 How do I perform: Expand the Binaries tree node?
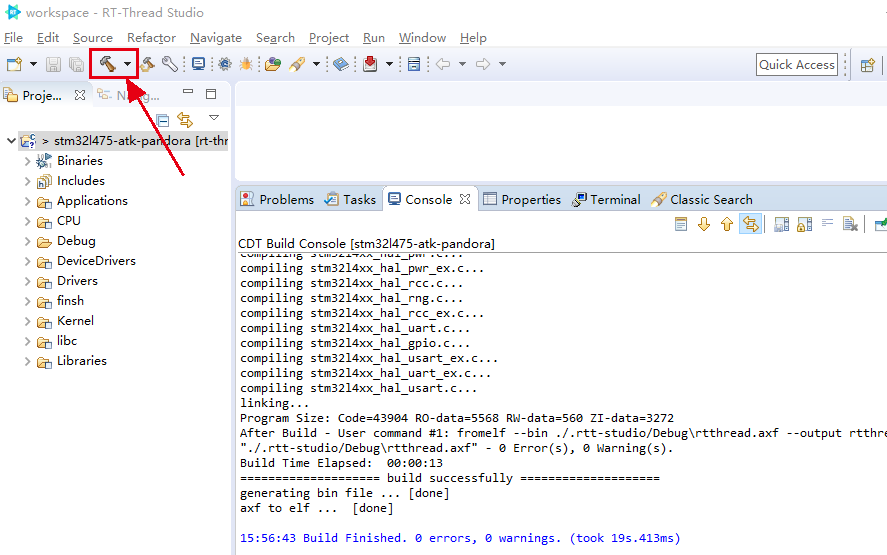pos(27,161)
